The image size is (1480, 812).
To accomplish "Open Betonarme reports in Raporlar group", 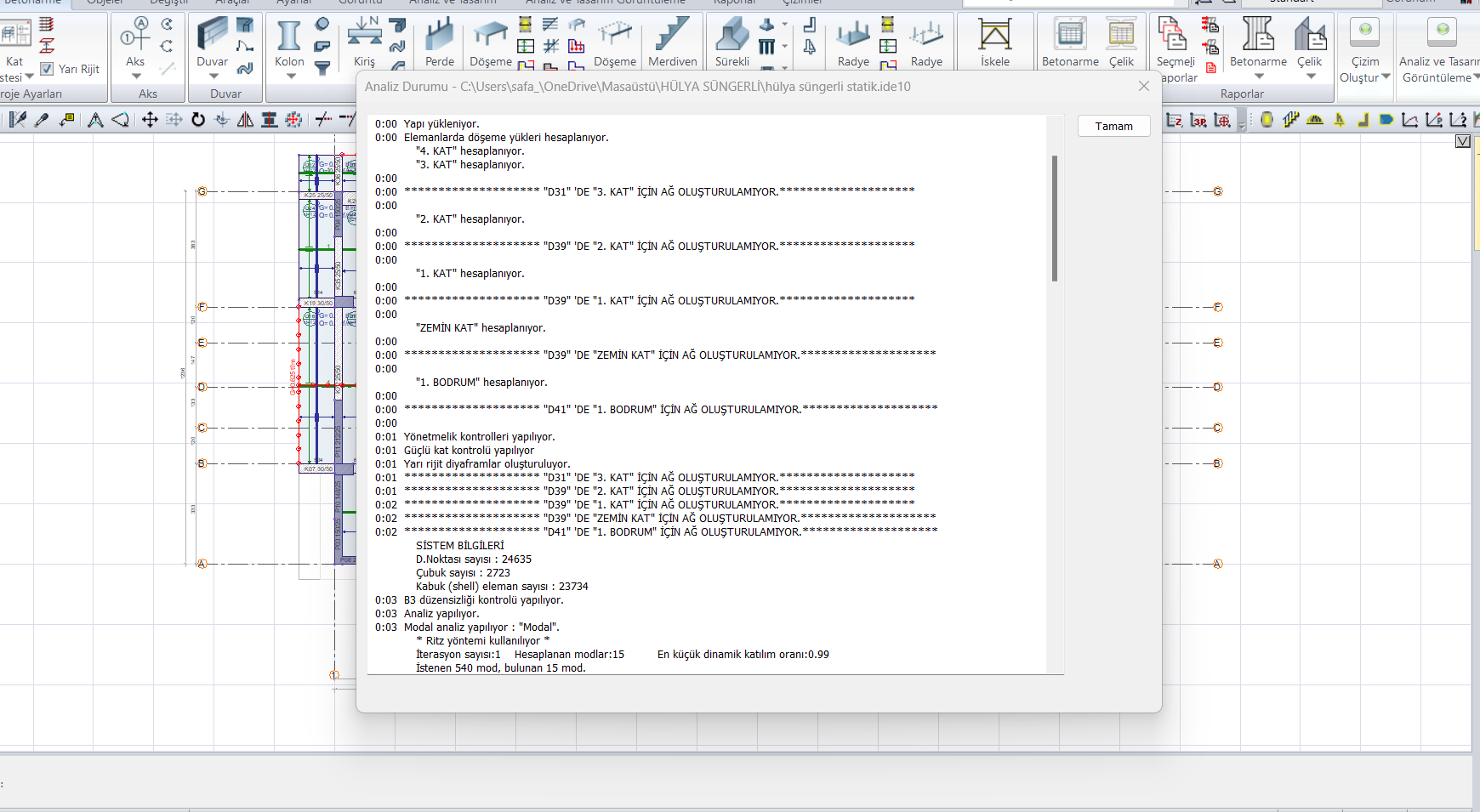I will click(1258, 41).
